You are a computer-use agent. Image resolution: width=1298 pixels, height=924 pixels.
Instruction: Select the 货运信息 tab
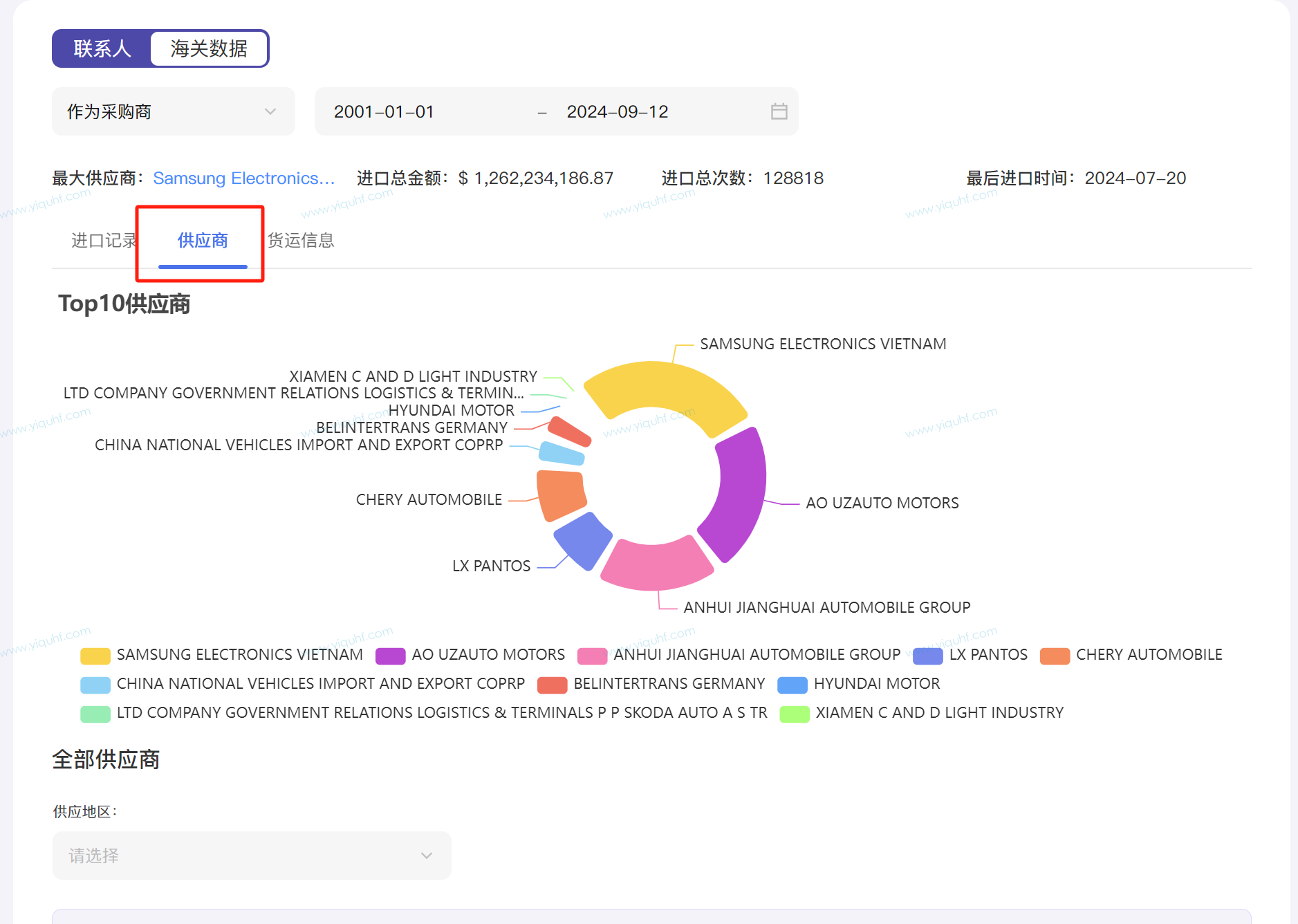pos(301,241)
